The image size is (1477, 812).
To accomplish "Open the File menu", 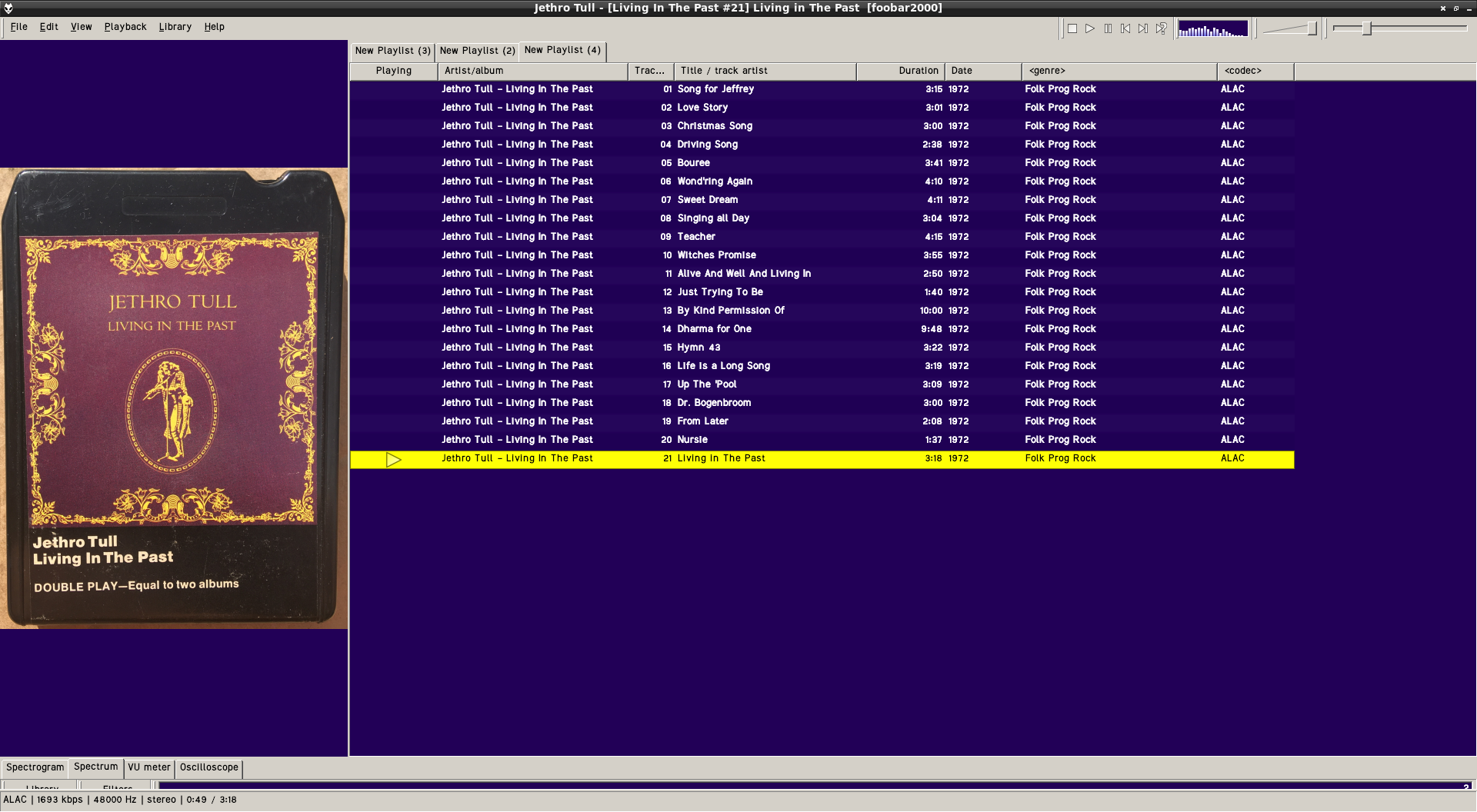I will [19, 27].
